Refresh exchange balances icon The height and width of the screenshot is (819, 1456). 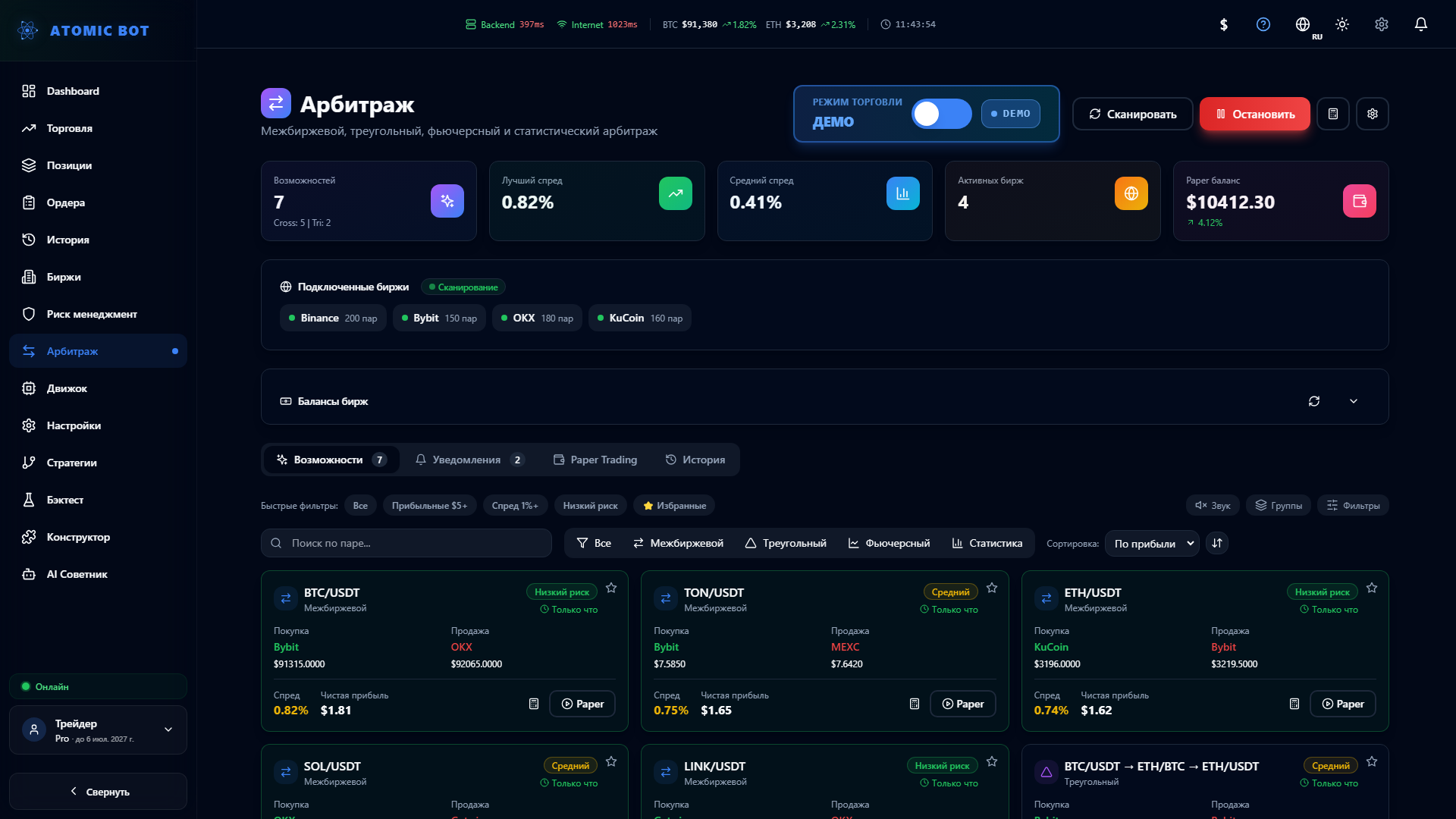1313,401
